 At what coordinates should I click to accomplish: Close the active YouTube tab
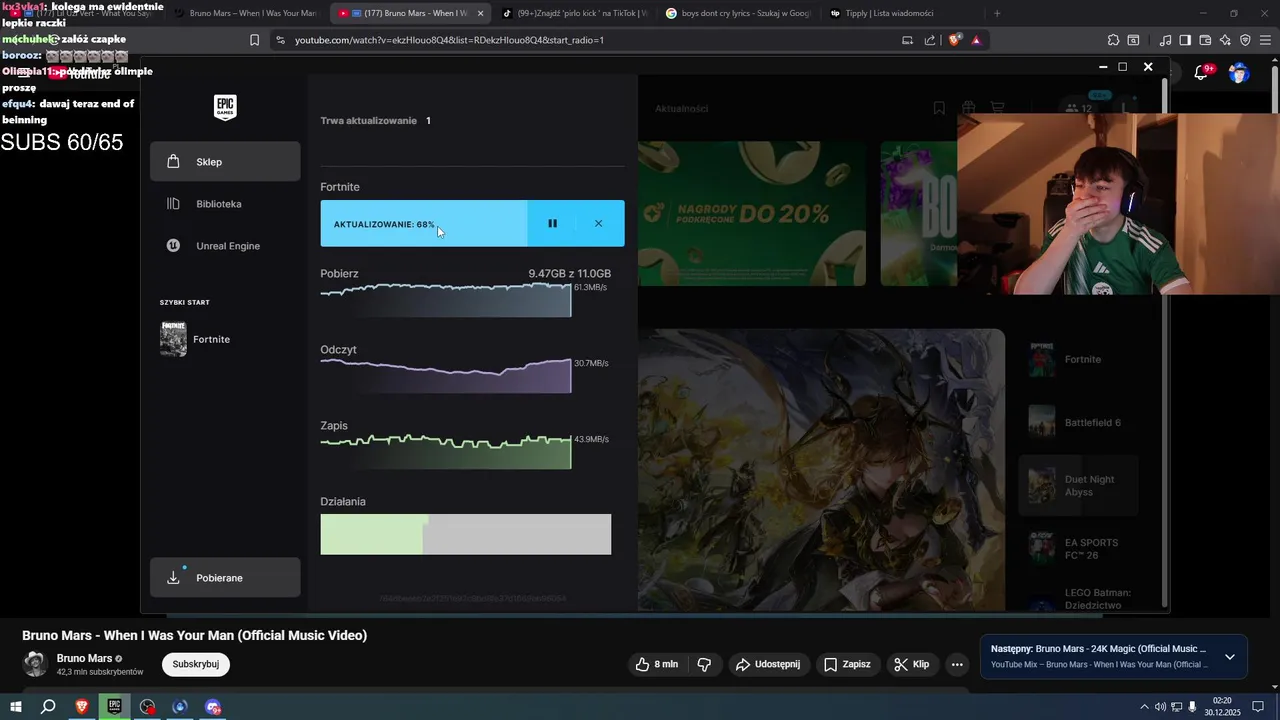click(x=480, y=13)
